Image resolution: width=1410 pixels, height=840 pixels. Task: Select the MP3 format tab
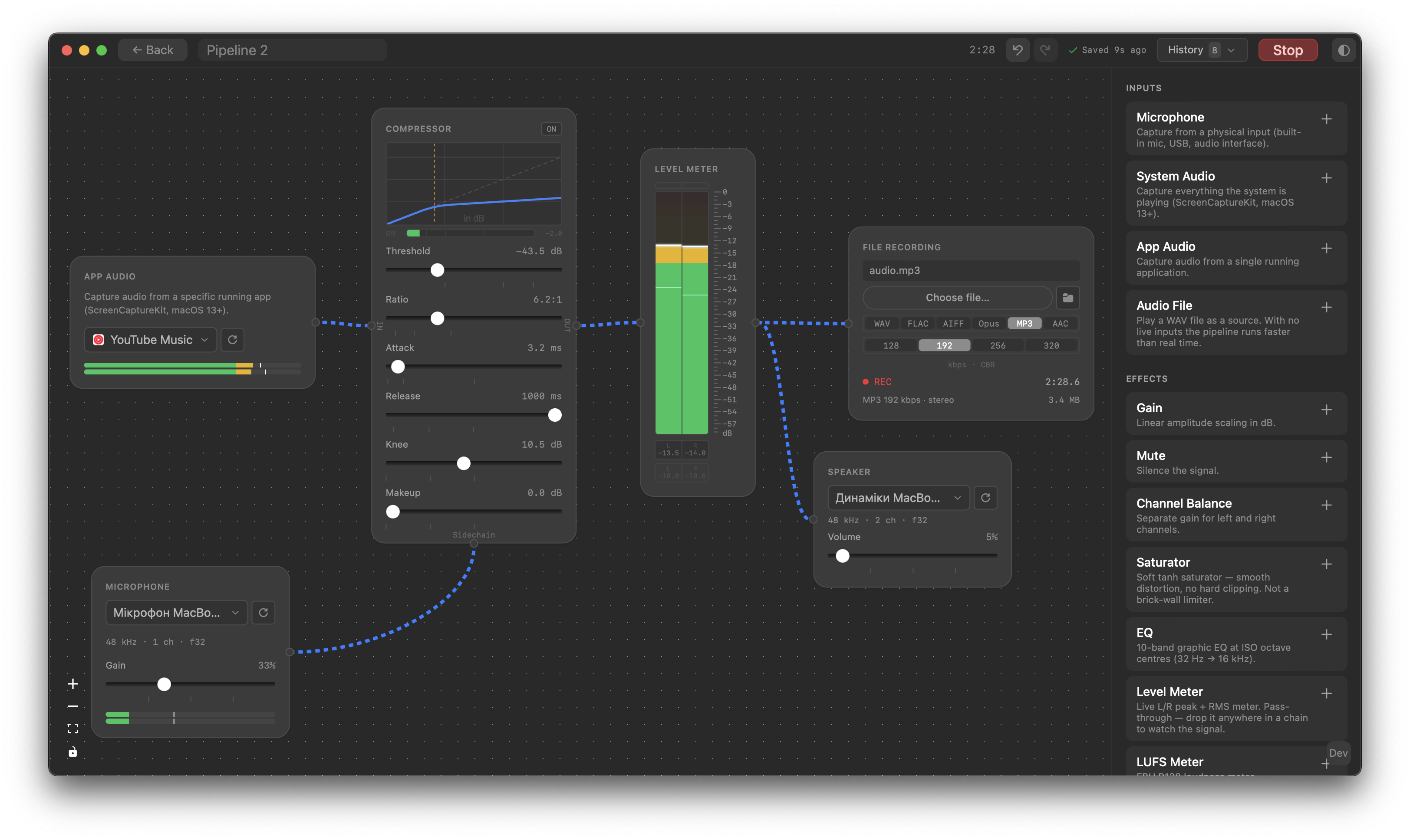point(1024,323)
